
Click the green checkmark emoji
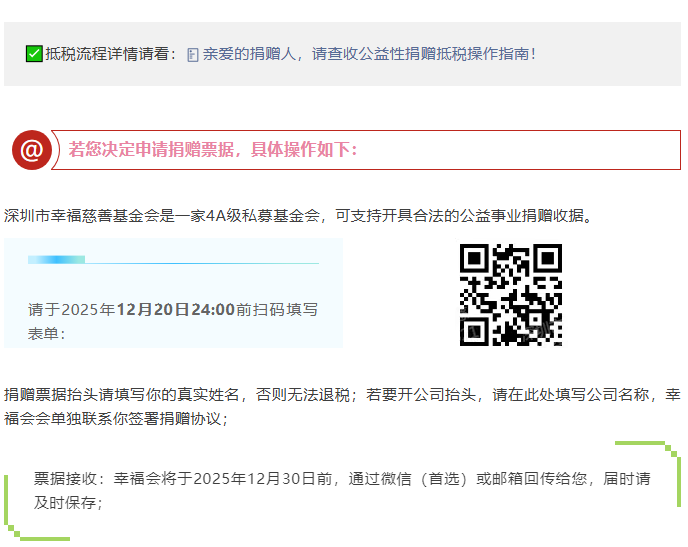[34, 53]
